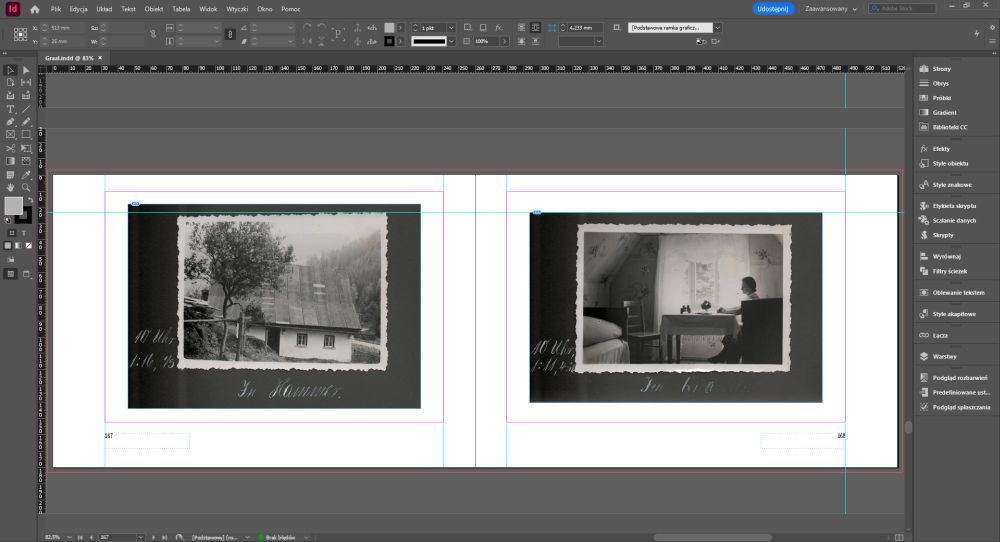Select the Zoom magnifier tool
Viewport: 1000px width, 542px height.
coord(26,187)
